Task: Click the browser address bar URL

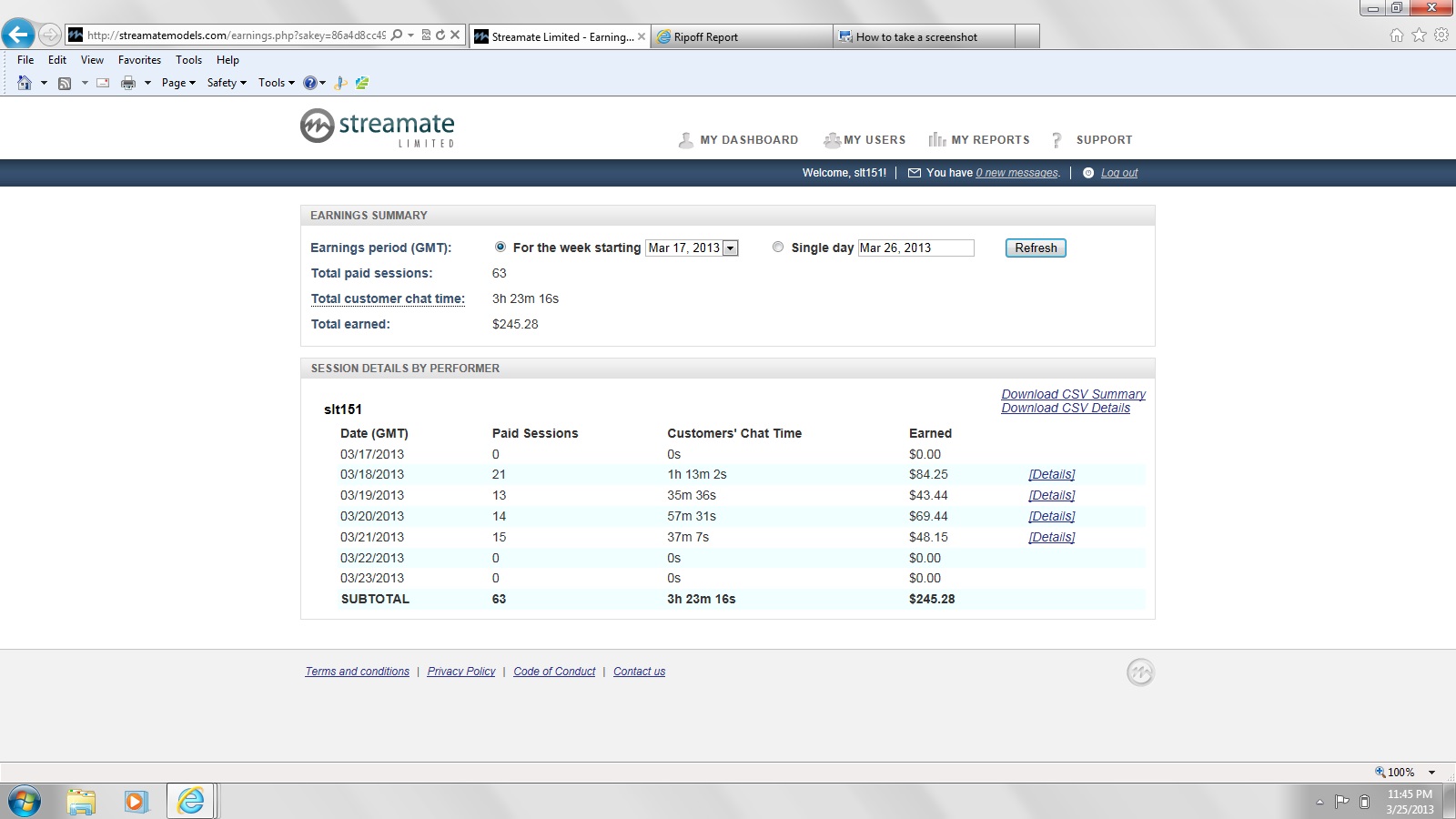Action: 236,35
